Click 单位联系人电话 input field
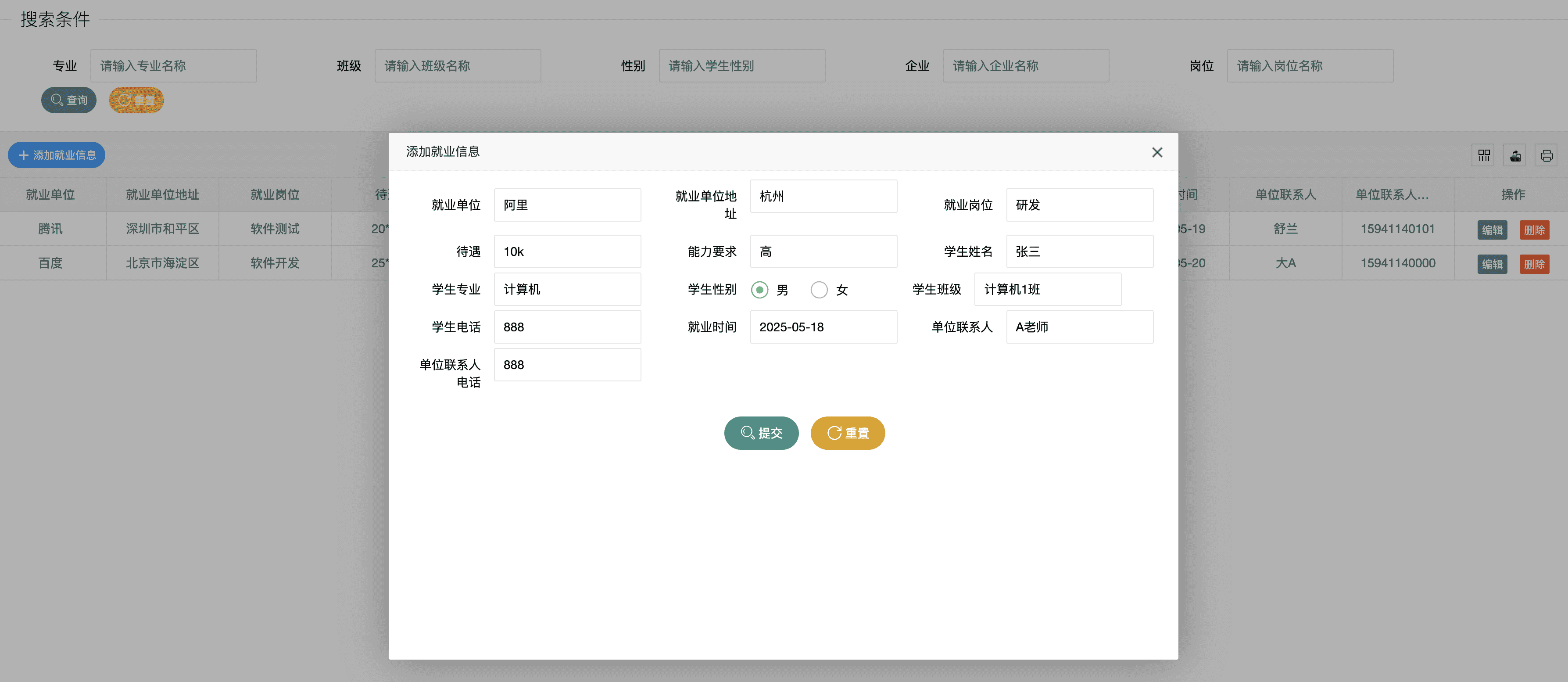The image size is (1568, 682). pyautogui.click(x=567, y=365)
